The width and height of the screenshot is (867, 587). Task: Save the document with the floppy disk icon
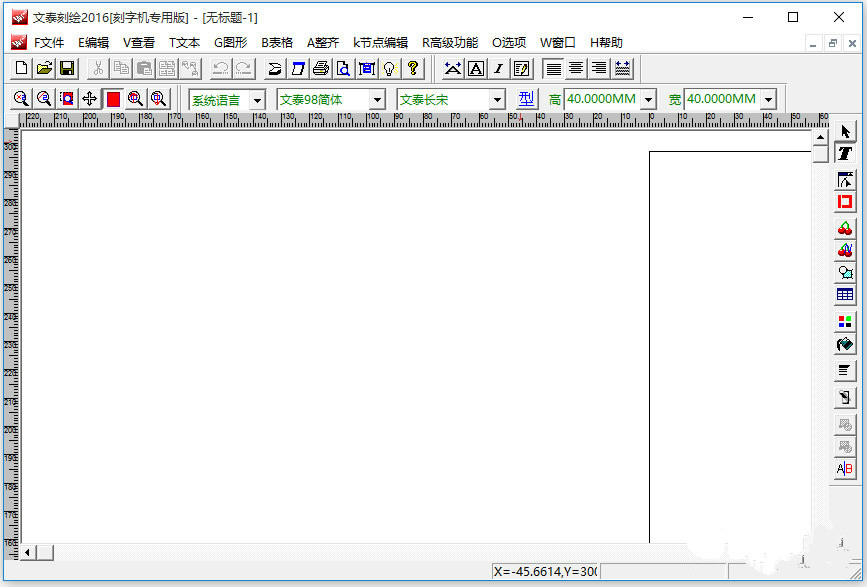coord(67,69)
